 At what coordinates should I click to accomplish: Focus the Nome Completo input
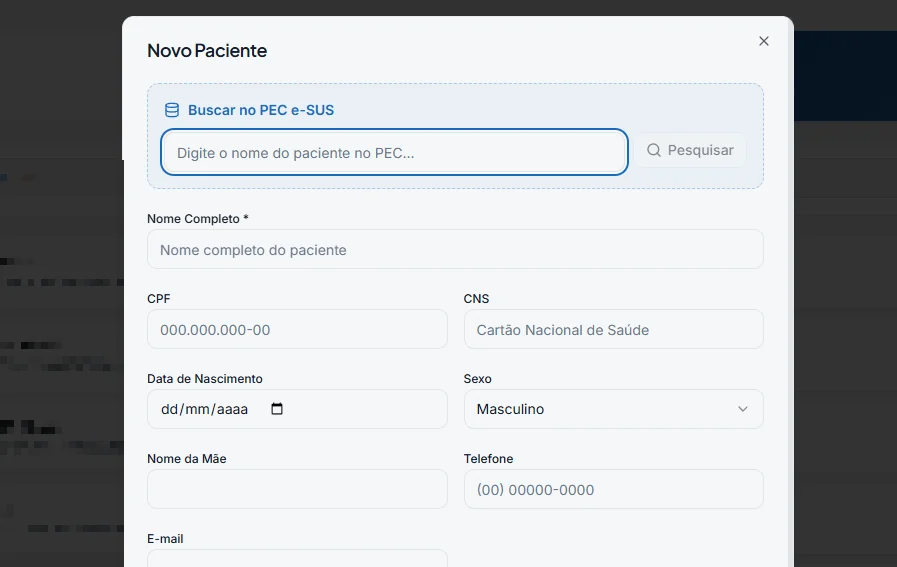(x=455, y=249)
